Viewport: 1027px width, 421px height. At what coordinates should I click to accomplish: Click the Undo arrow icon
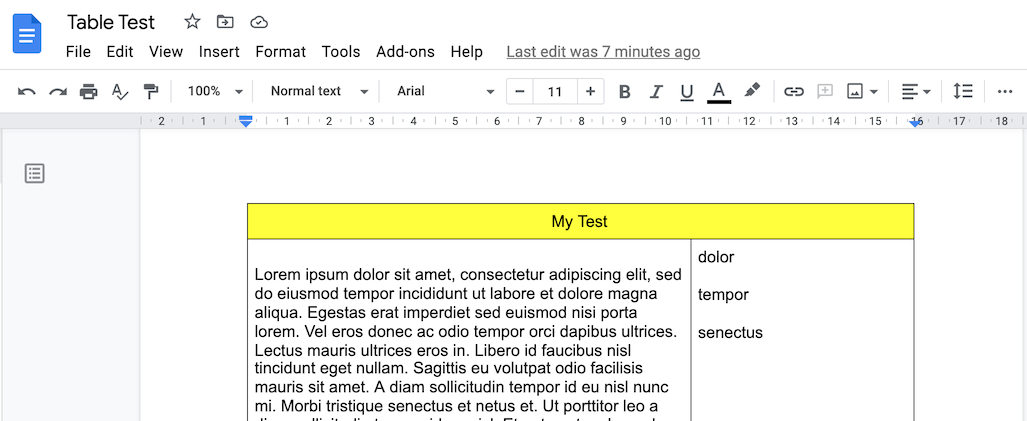(26, 92)
